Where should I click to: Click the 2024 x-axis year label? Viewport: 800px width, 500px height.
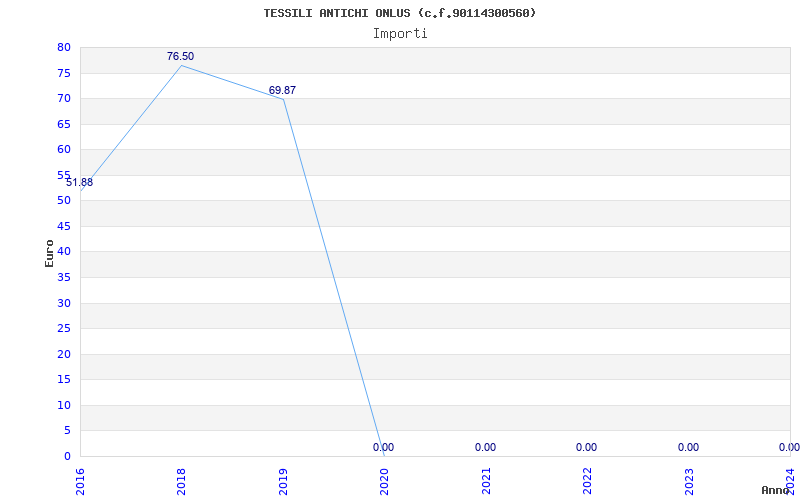790,480
